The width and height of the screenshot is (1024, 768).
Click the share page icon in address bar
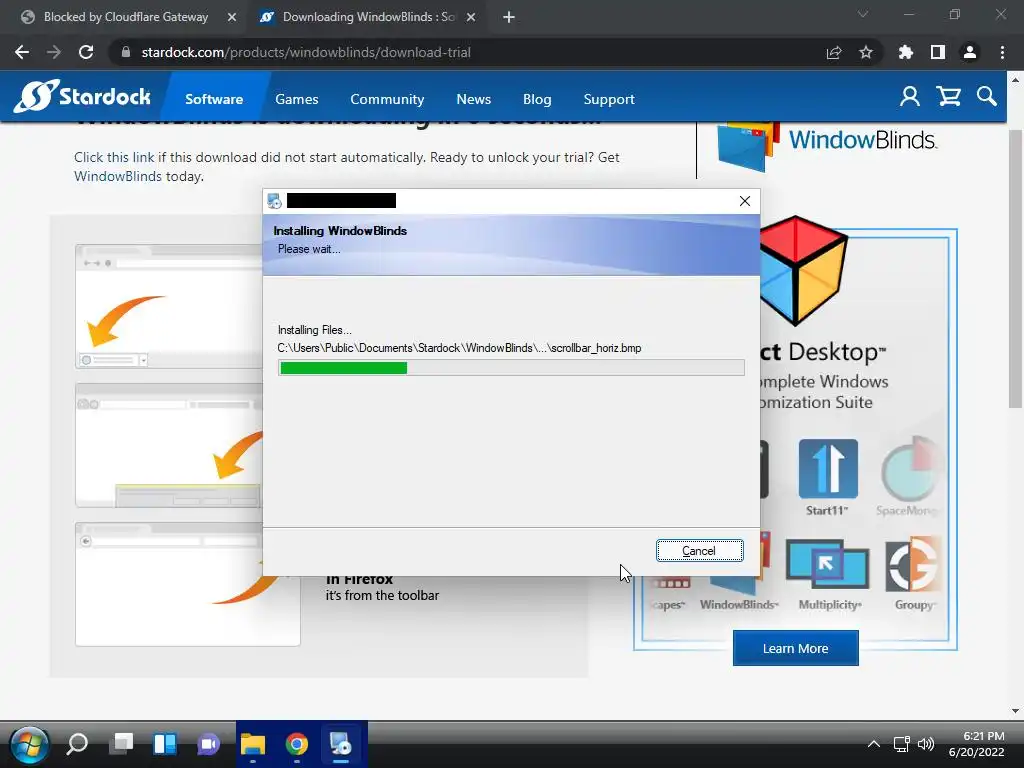pos(834,52)
